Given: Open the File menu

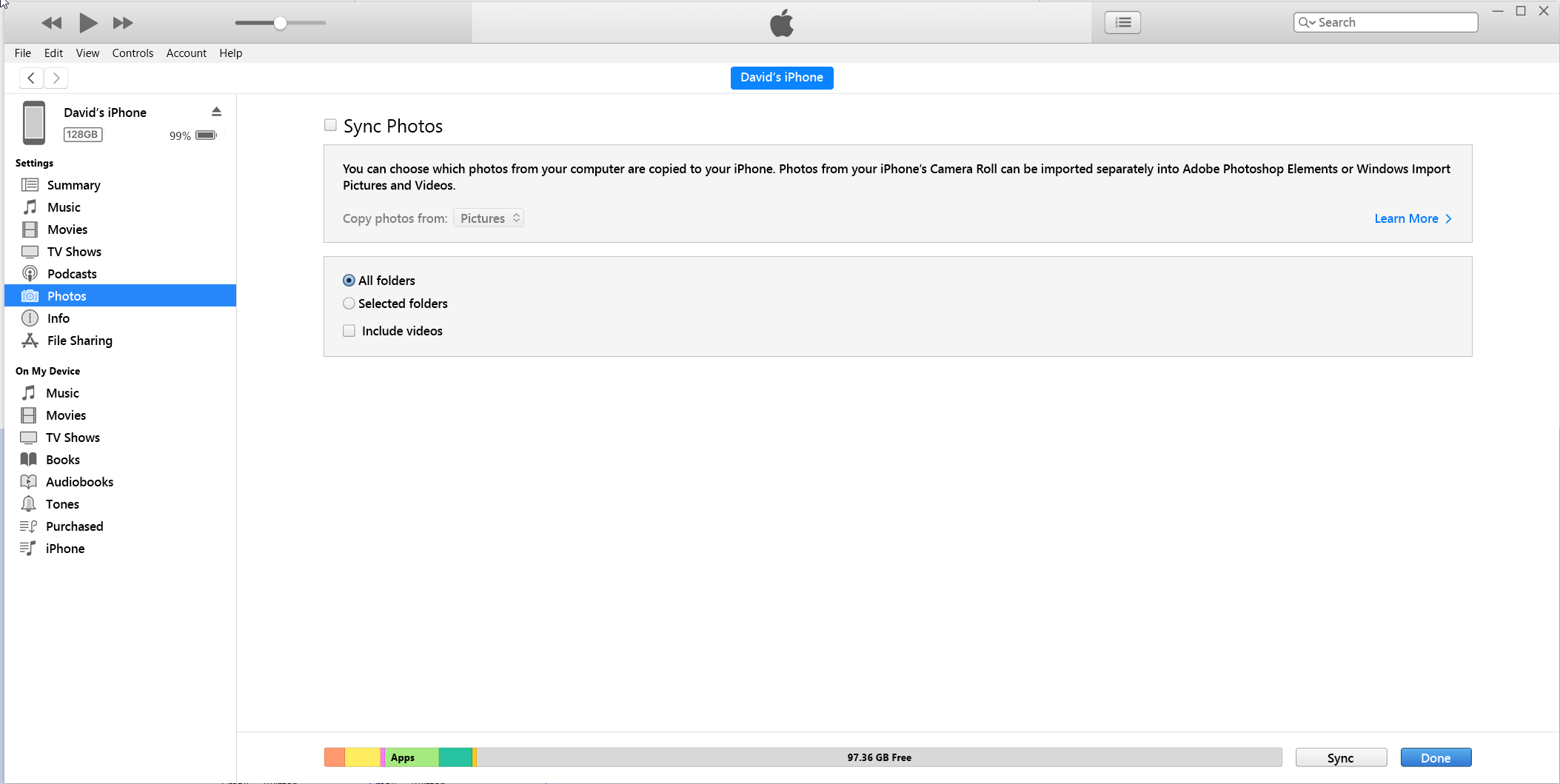Looking at the screenshot, I should click(23, 53).
